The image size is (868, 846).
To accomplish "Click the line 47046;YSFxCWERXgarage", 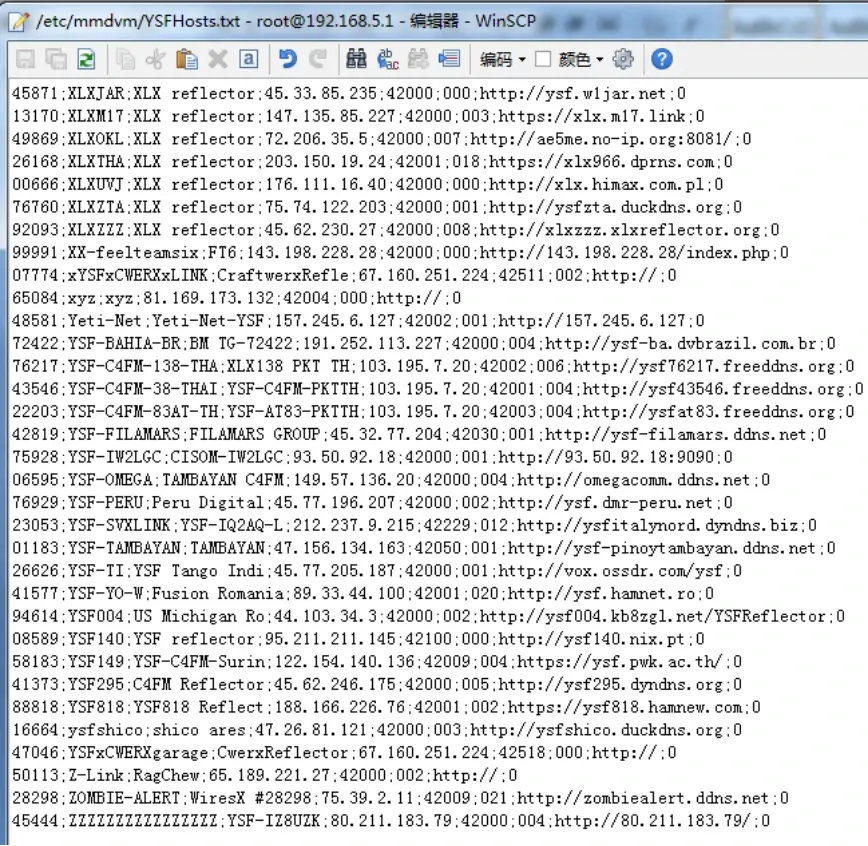I will pyautogui.click(x=344, y=752).
